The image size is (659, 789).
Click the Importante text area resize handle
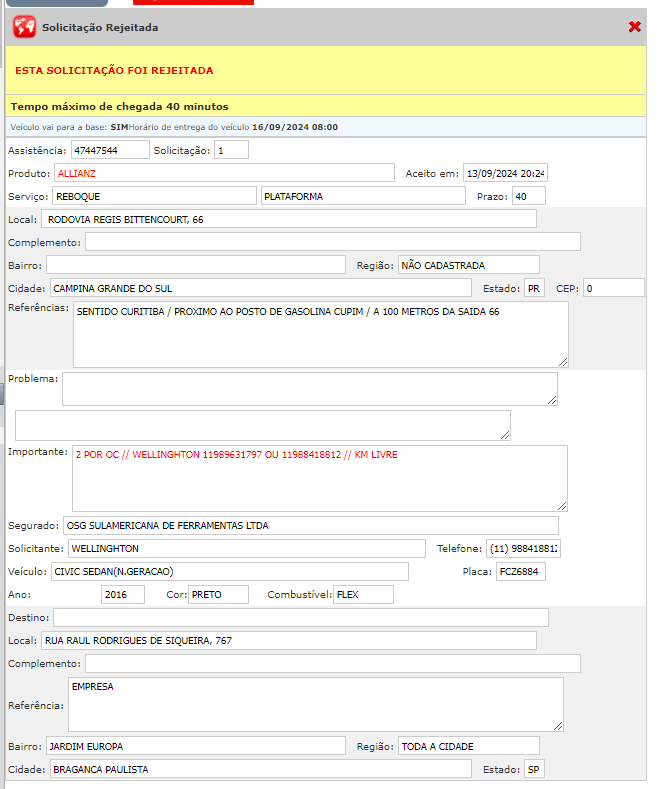pos(562,506)
